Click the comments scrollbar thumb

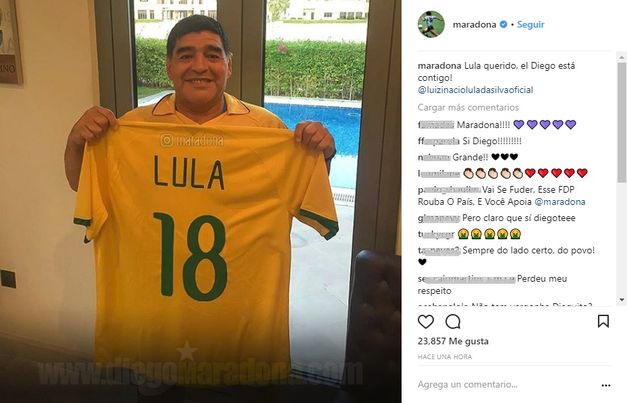[621, 122]
